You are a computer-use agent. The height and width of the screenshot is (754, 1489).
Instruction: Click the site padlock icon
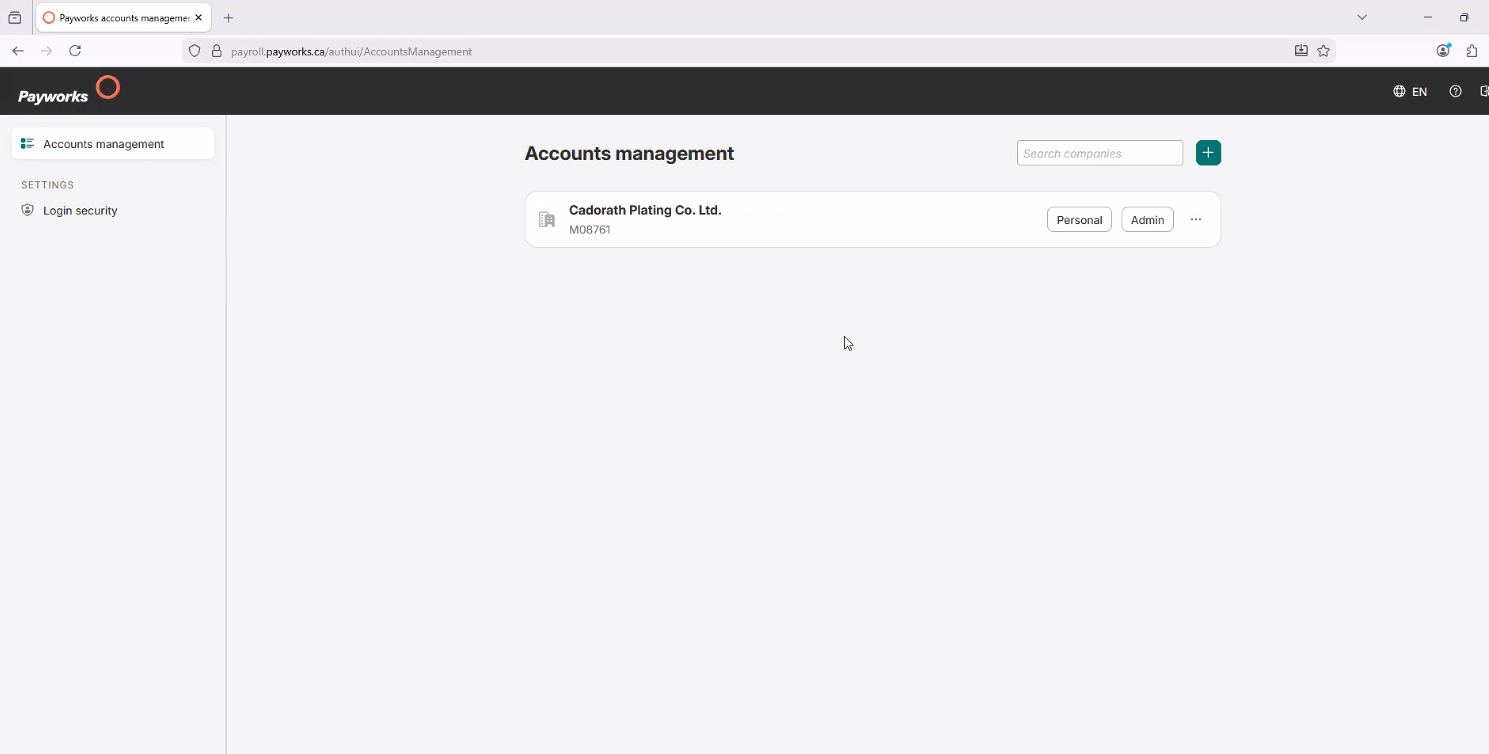click(216, 51)
